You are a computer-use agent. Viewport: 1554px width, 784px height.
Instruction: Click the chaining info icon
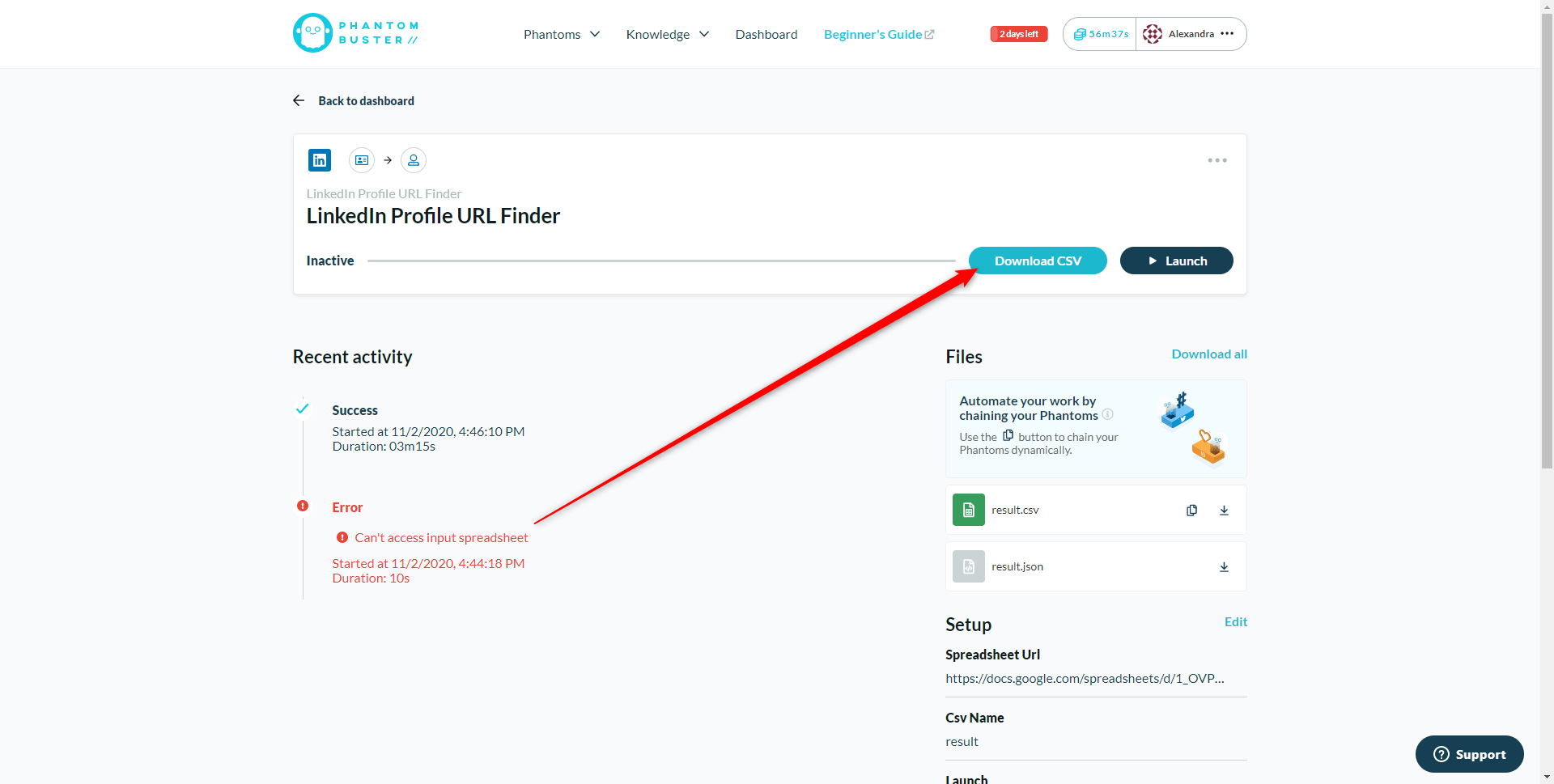[x=1108, y=414]
